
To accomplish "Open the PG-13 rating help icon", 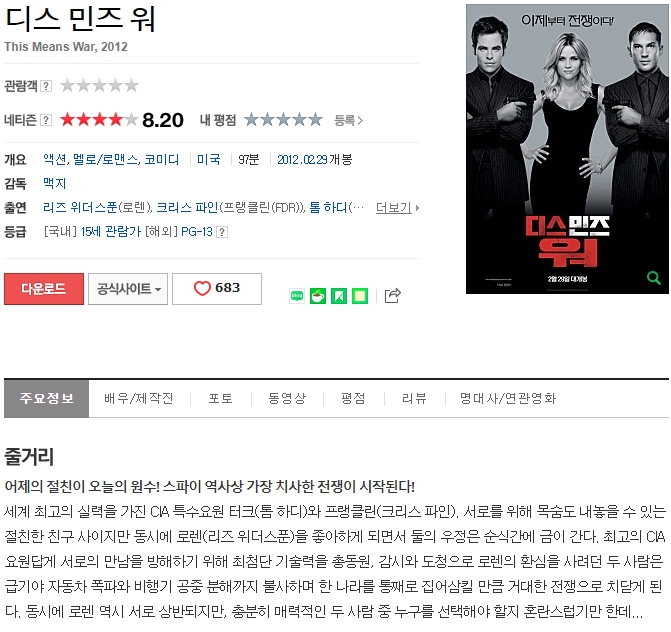I will coord(222,232).
